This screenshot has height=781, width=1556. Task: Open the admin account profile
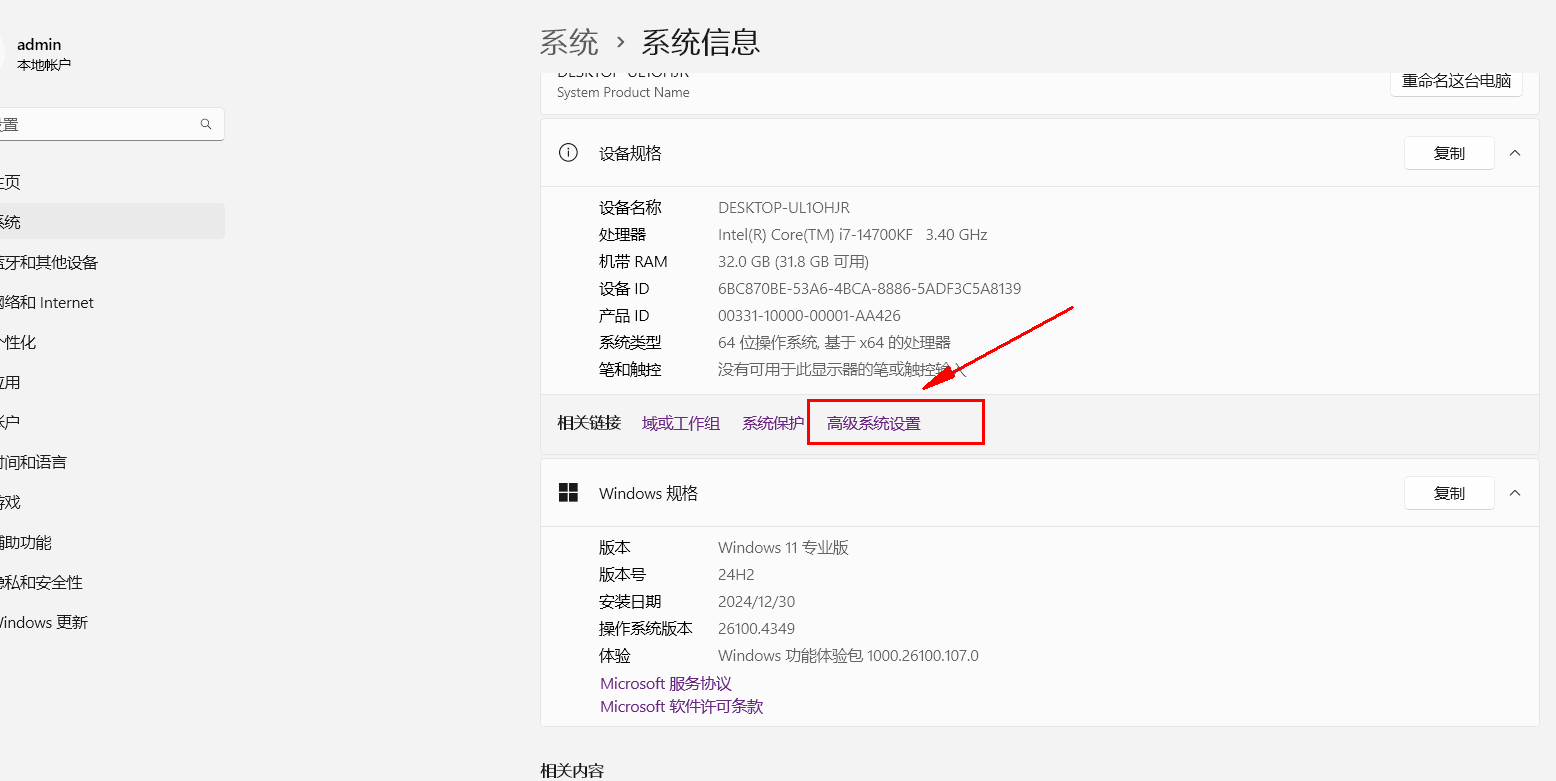click(x=40, y=54)
